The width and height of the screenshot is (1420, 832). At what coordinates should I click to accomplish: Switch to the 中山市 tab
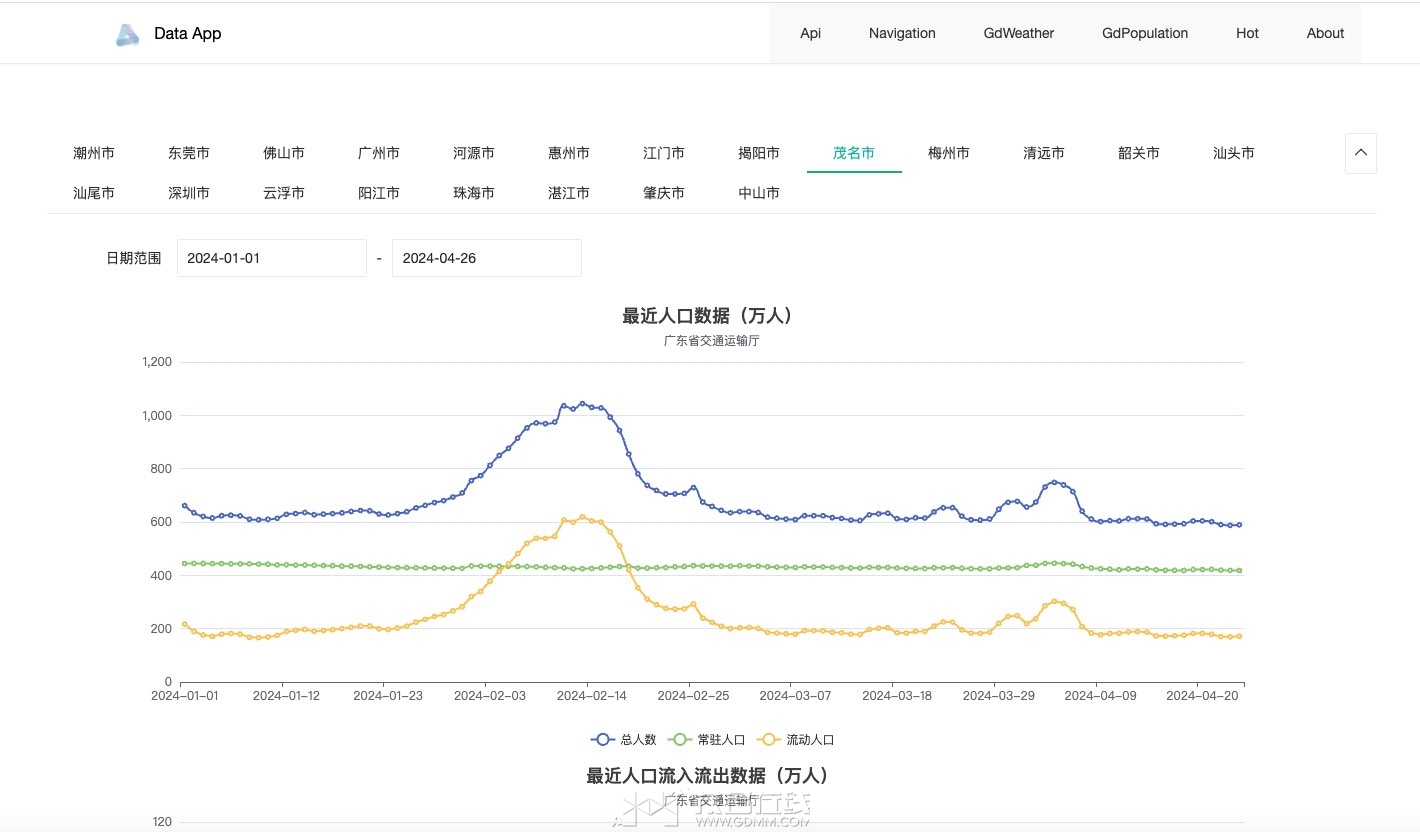[x=759, y=193]
